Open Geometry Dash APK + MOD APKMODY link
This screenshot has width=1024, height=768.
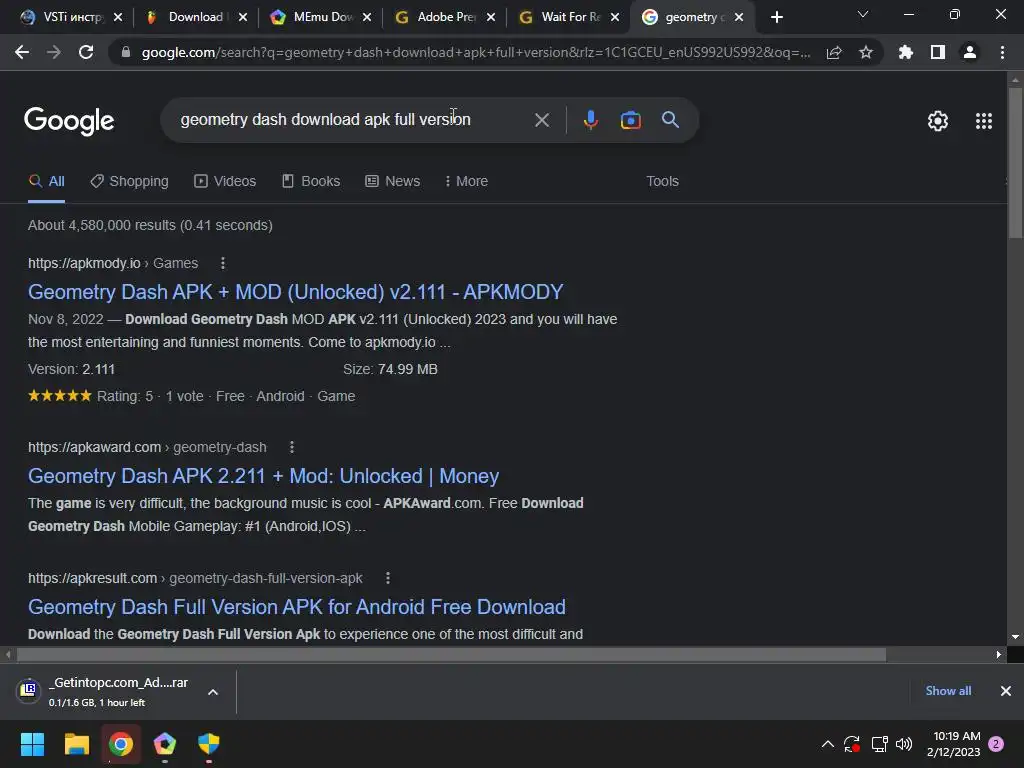[296, 292]
